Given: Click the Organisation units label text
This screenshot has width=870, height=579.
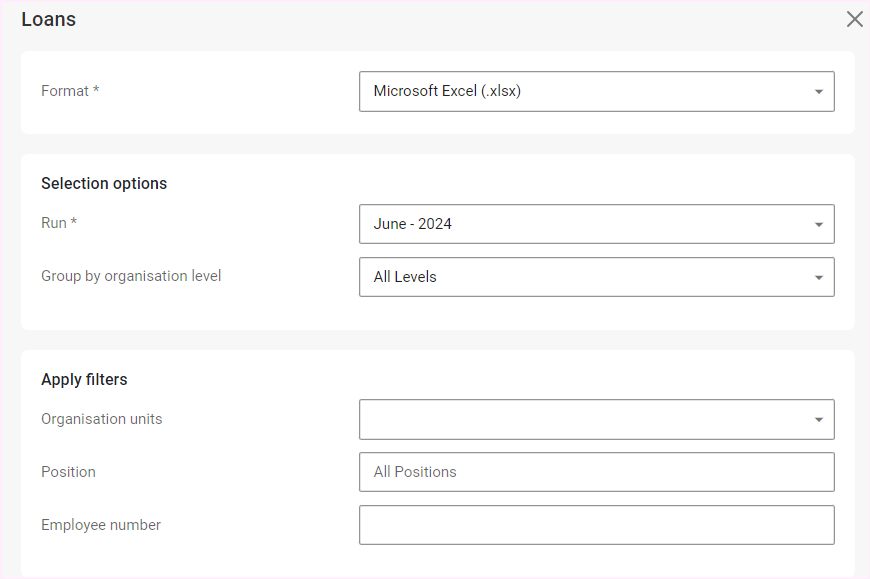Looking at the screenshot, I should (x=101, y=419).
